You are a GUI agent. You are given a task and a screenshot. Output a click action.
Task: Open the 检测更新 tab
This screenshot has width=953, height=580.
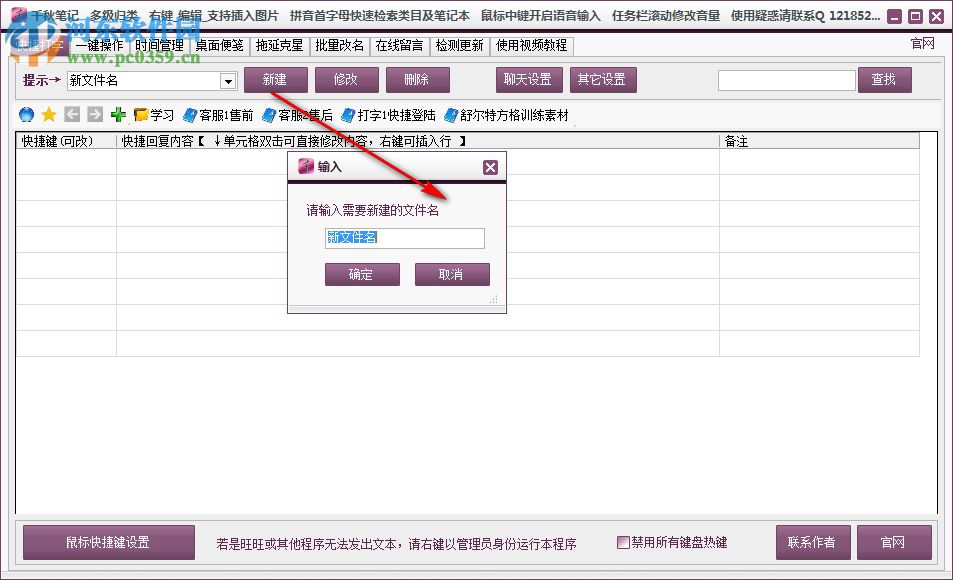pos(460,46)
